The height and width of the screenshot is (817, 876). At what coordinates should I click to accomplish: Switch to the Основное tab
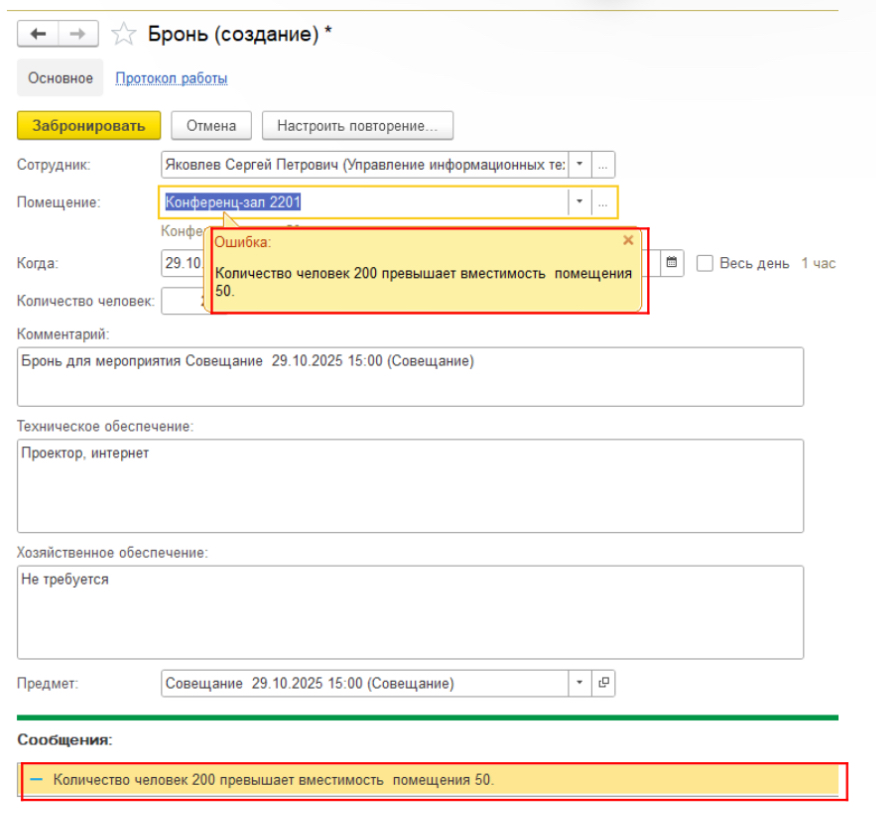click(60, 78)
